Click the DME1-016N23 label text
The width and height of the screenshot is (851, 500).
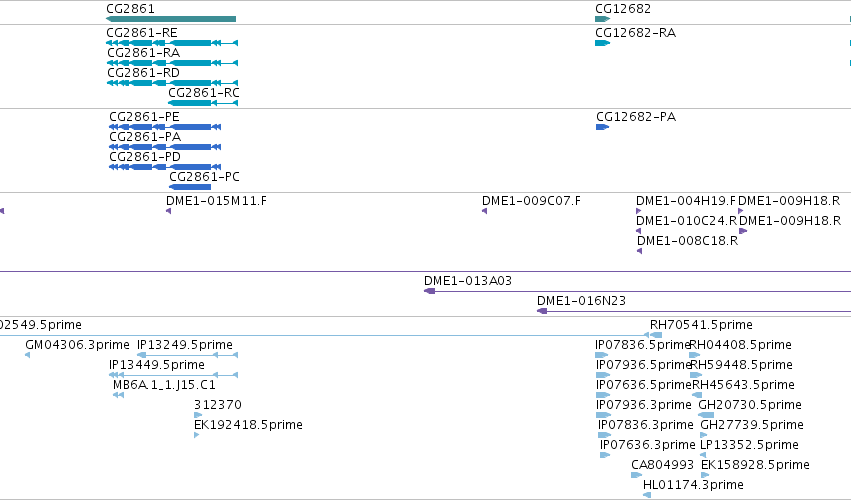[581, 301]
